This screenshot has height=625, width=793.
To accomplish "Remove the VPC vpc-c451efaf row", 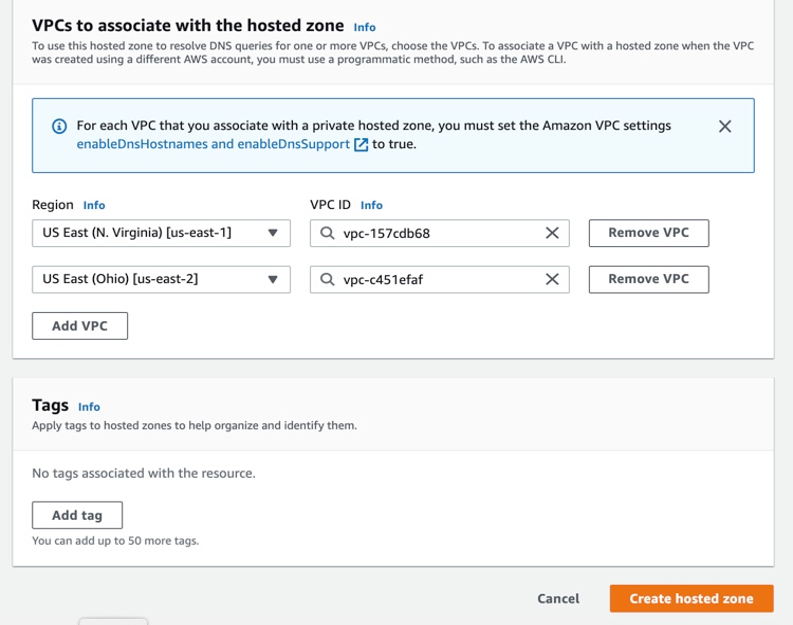I will coord(648,280).
